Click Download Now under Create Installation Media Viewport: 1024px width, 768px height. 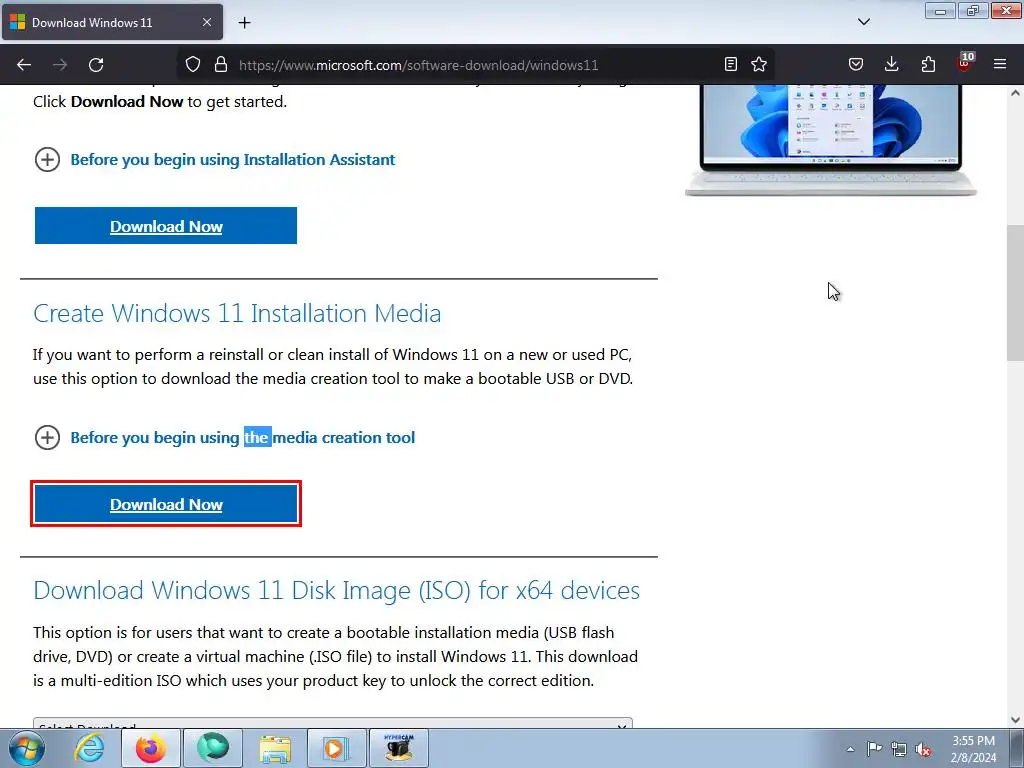click(x=166, y=504)
